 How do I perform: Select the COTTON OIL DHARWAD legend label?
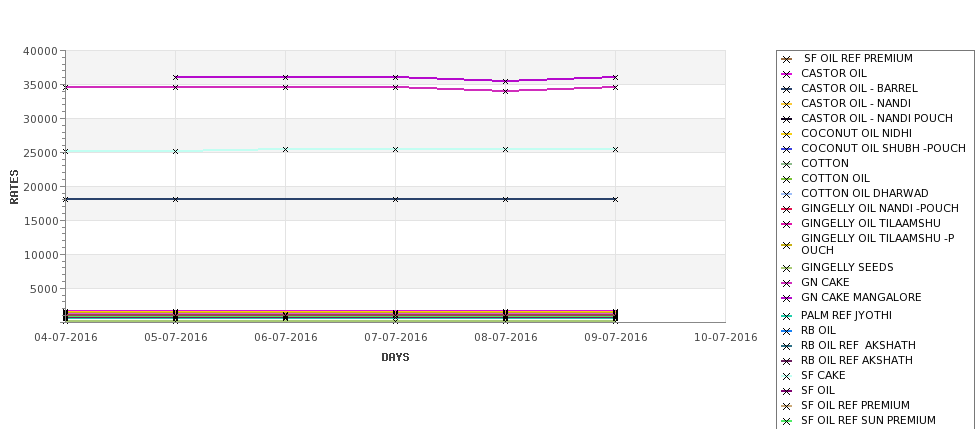pyautogui.click(x=864, y=193)
